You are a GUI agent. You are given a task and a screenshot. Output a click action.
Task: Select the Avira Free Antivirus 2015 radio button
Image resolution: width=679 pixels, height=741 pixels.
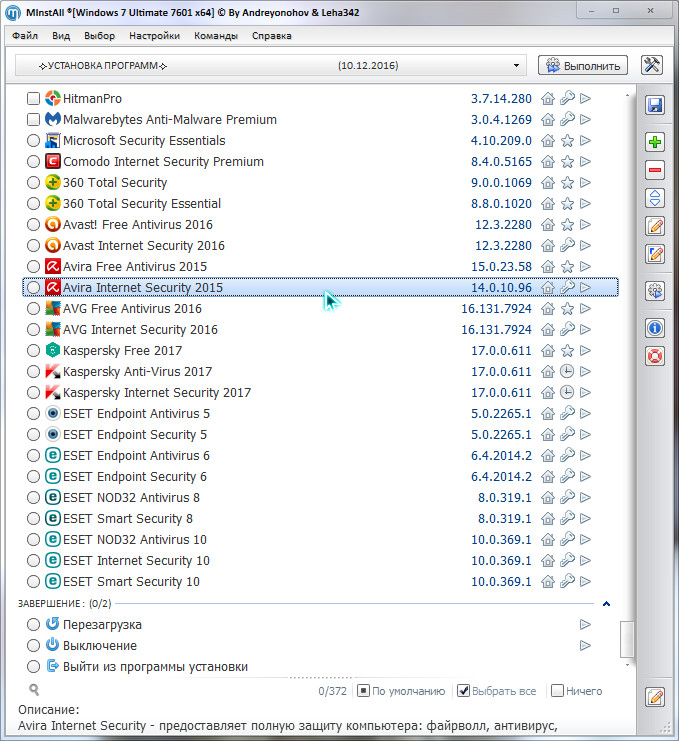click(x=33, y=266)
